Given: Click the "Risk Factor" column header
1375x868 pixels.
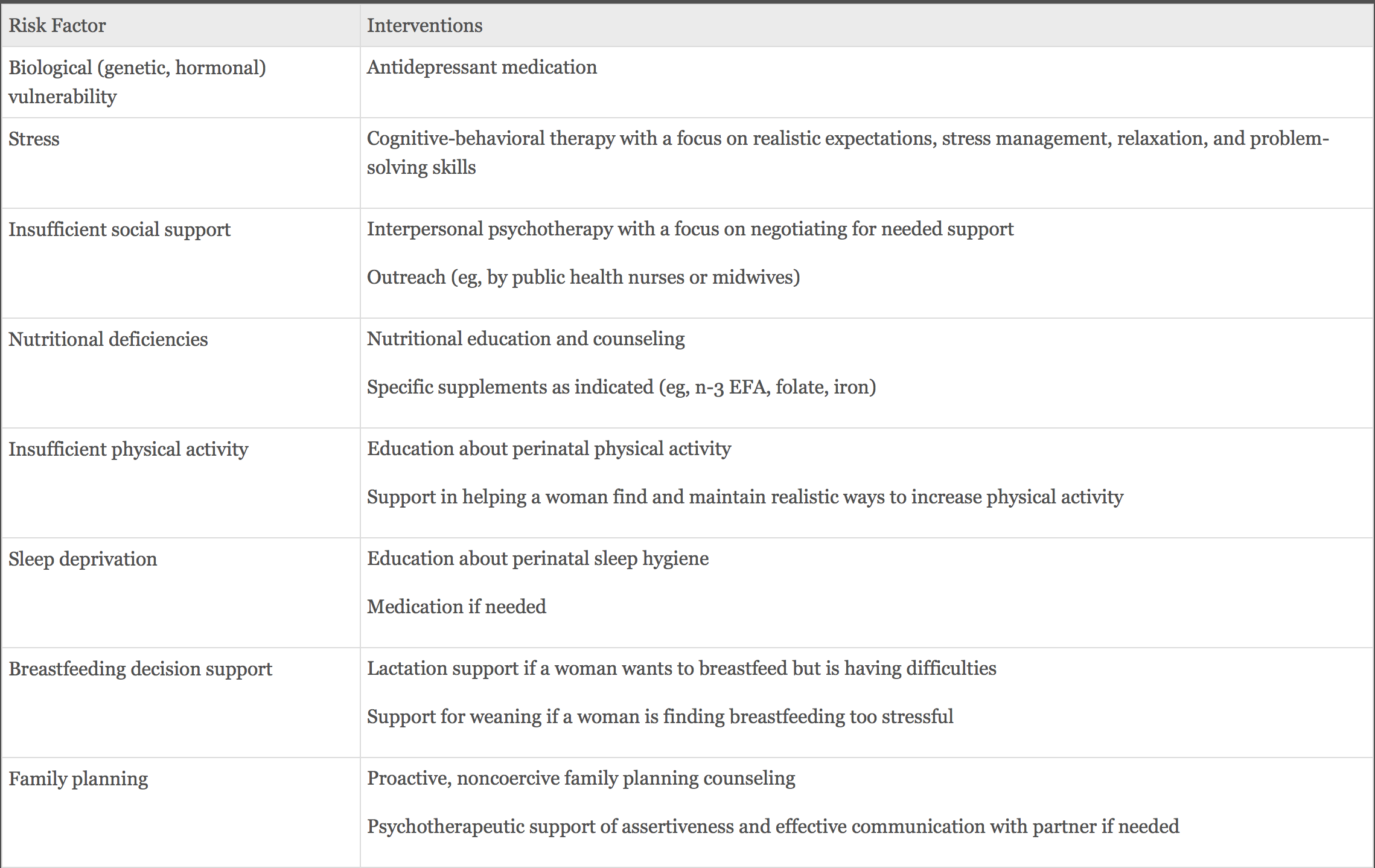Looking at the screenshot, I should pos(57,25).
